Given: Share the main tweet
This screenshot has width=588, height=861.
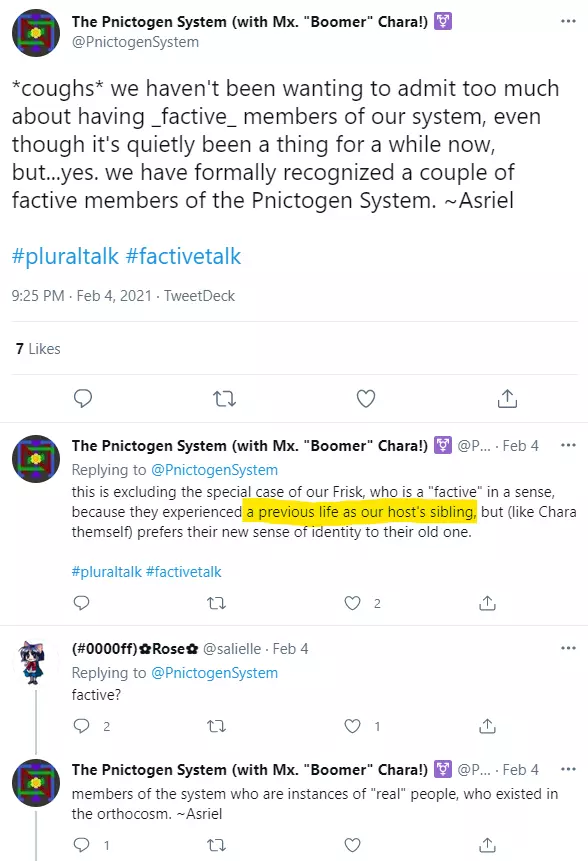Looking at the screenshot, I should (x=507, y=398).
